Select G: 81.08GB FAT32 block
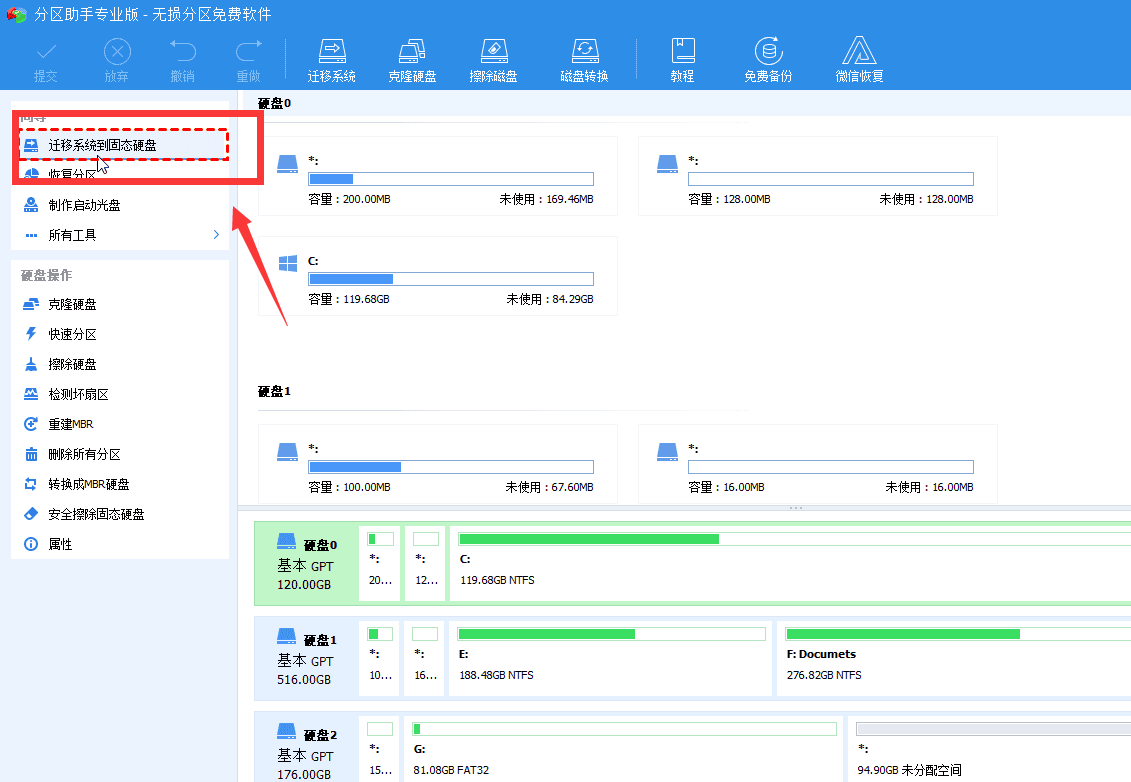 [624, 749]
